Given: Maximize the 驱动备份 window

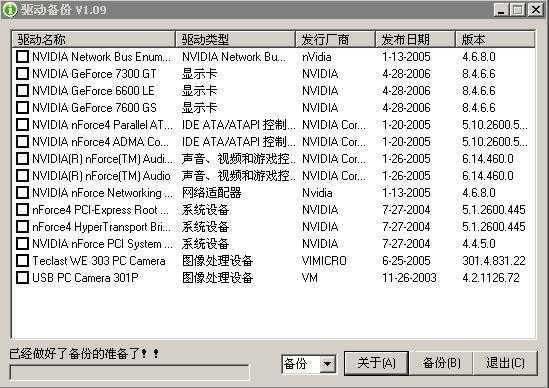Looking at the screenshot, I should click(x=517, y=9).
